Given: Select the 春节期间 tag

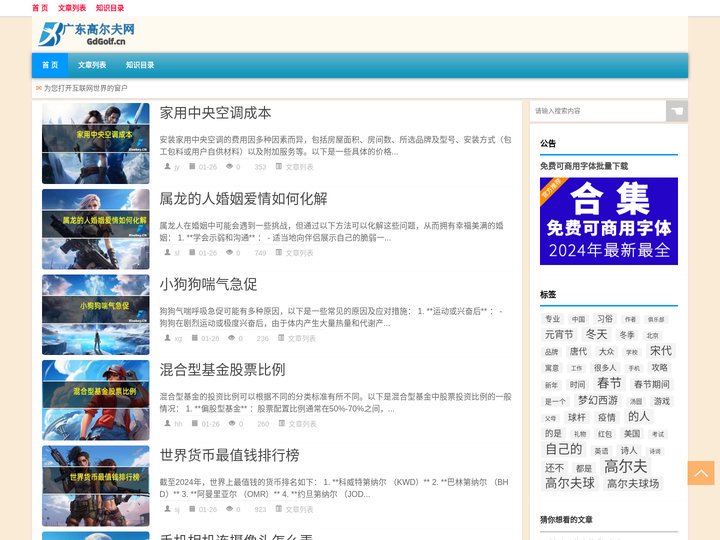Looking at the screenshot, I should [651, 384].
